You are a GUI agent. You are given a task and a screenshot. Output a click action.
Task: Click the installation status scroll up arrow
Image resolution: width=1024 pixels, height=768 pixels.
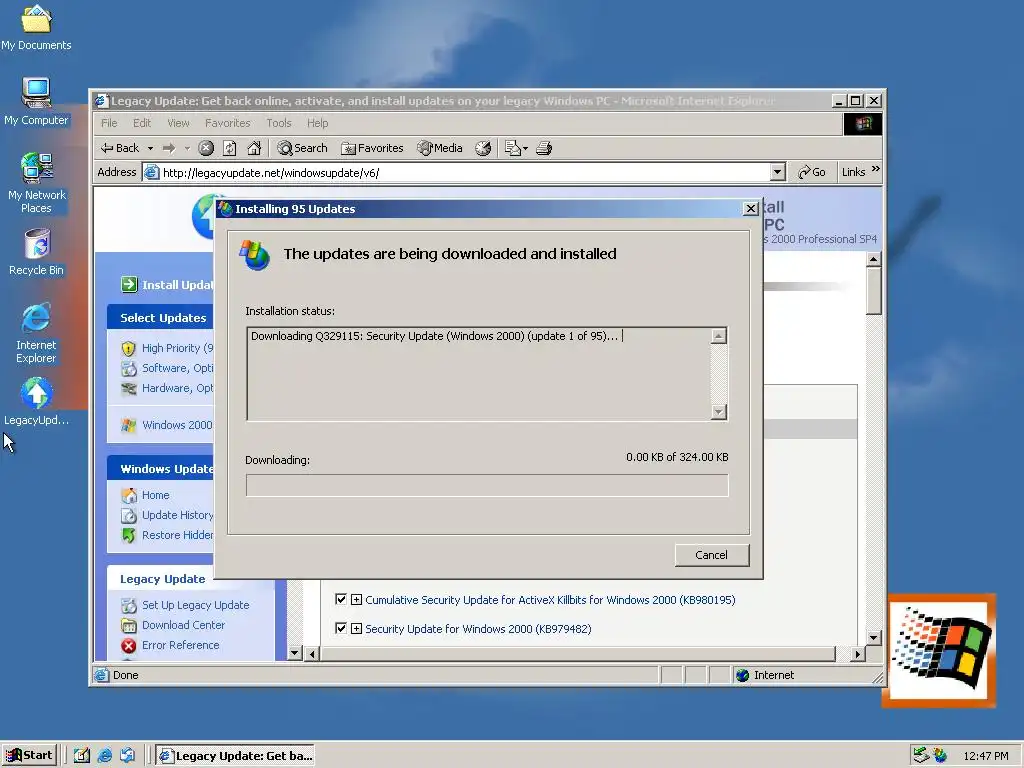[718, 336]
